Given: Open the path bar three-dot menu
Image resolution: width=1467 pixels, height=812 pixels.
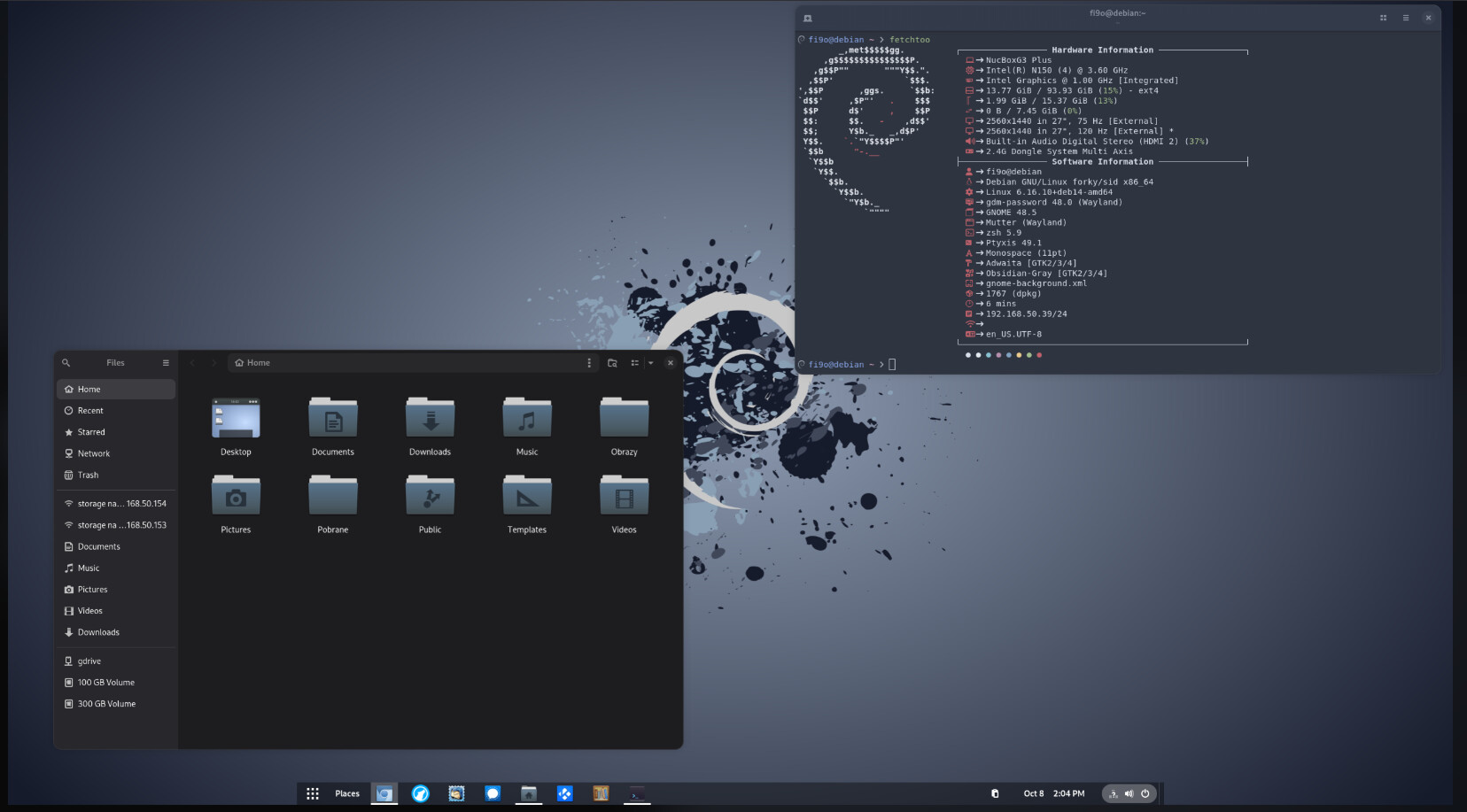Looking at the screenshot, I should coord(589,363).
